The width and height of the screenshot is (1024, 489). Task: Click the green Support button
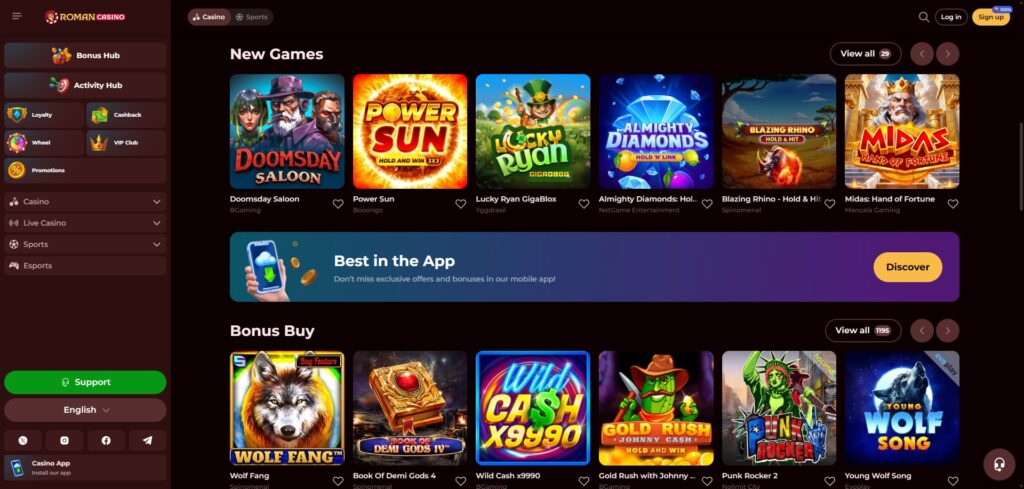[x=85, y=383]
